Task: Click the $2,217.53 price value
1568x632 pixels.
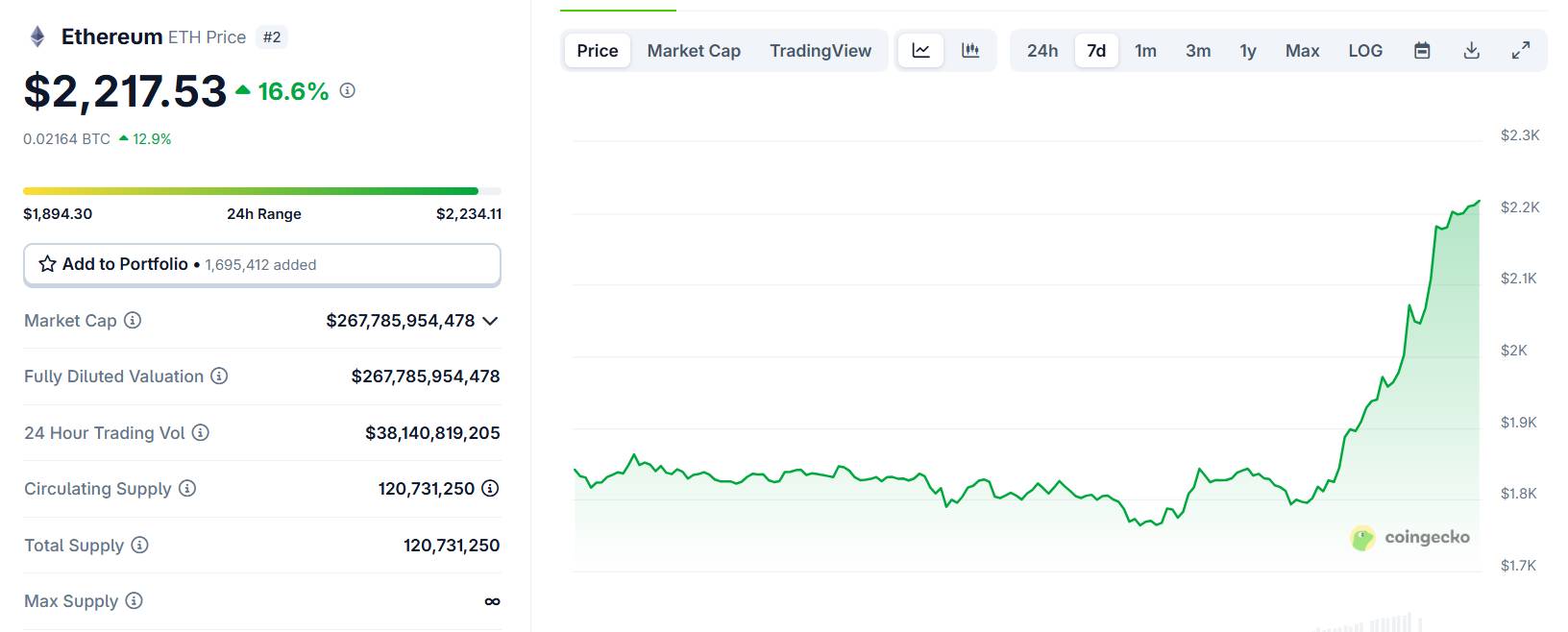Action: coord(125,91)
